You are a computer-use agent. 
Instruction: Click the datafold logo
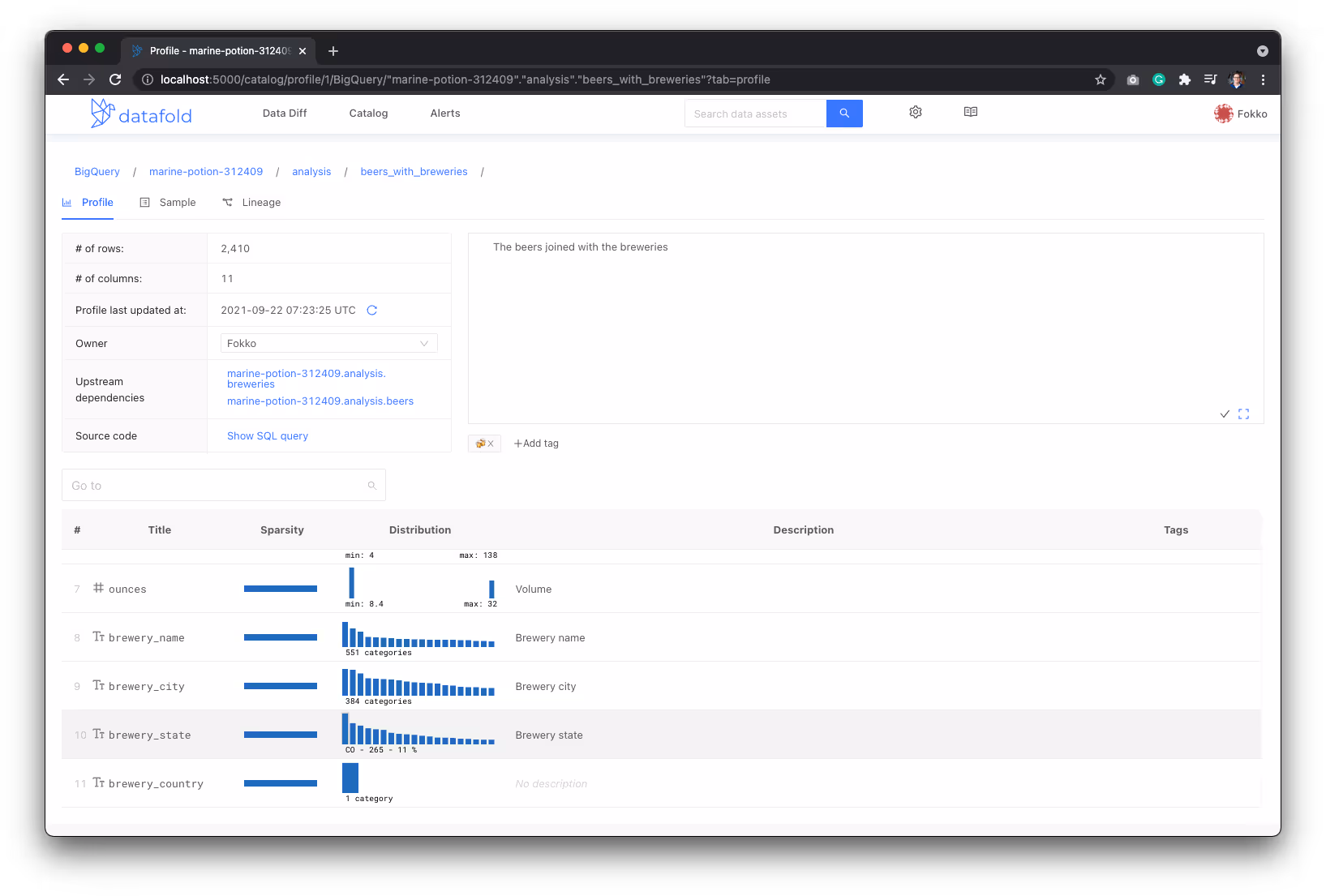click(141, 114)
